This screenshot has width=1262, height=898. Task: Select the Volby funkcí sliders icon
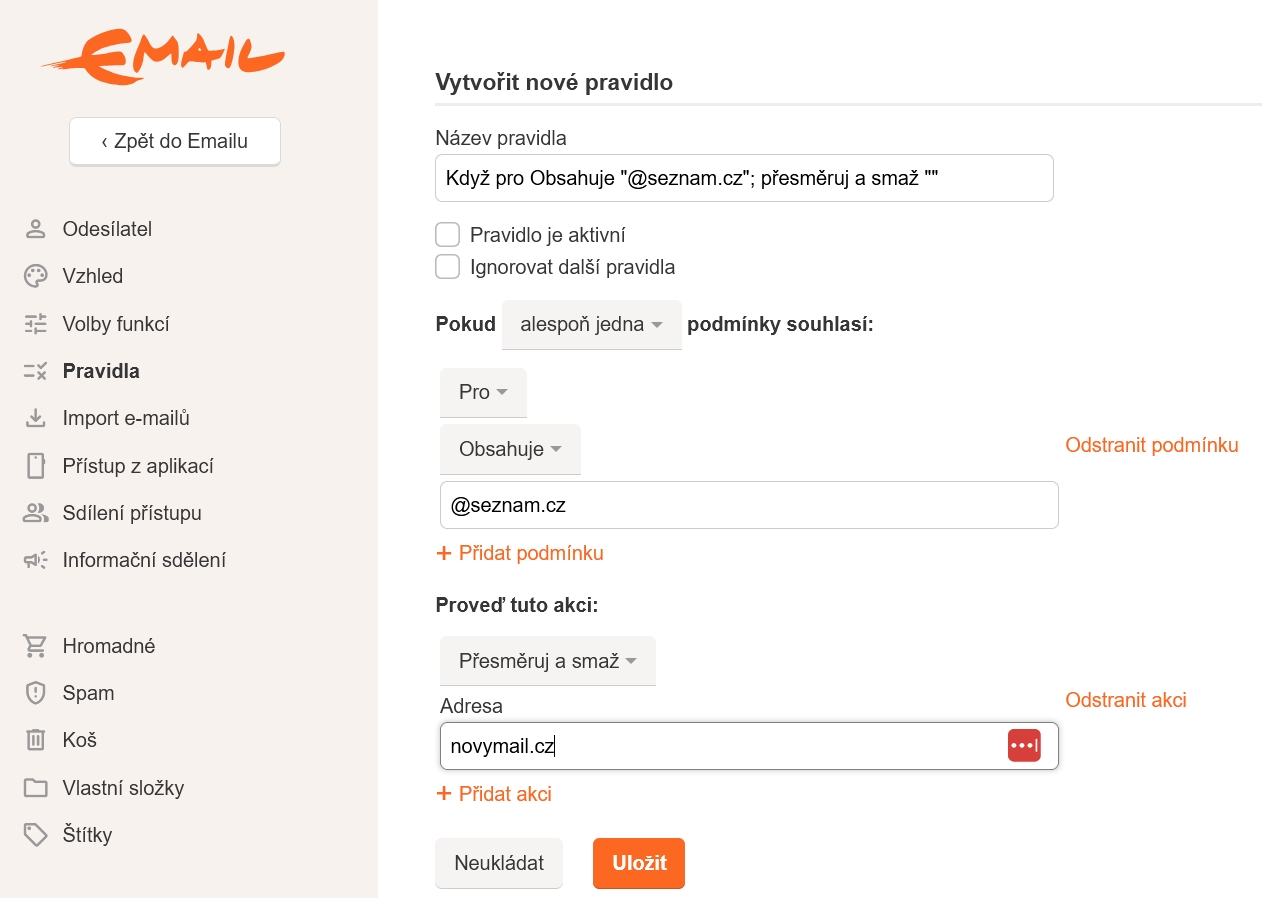pyautogui.click(x=36, y=324)
